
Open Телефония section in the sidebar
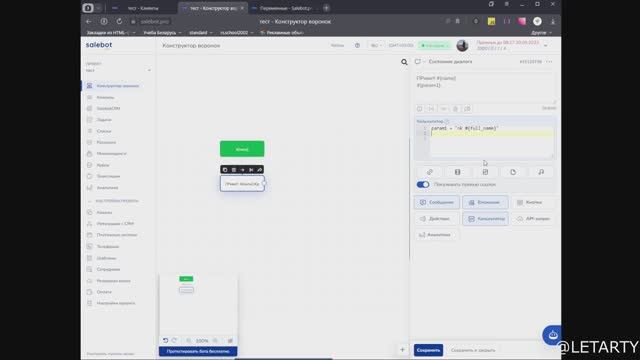point(108,247)
